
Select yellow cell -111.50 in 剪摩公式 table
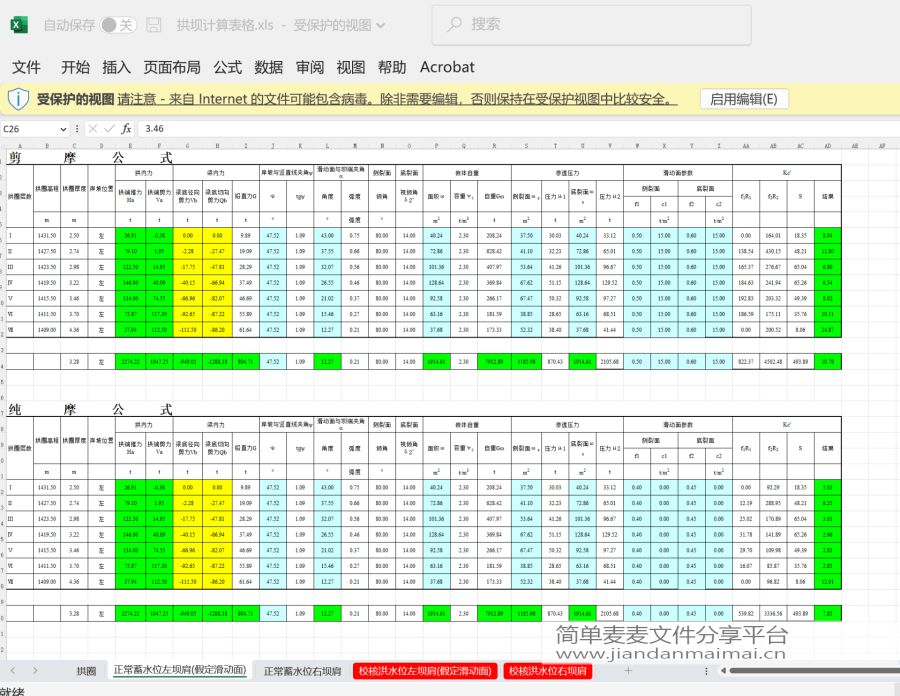click(x=188, y=330)
